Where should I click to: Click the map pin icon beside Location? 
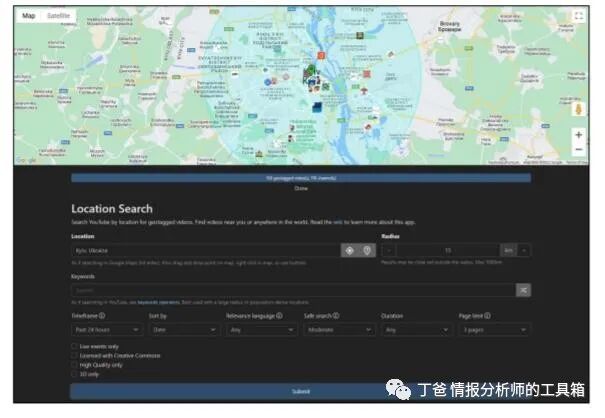367,250
